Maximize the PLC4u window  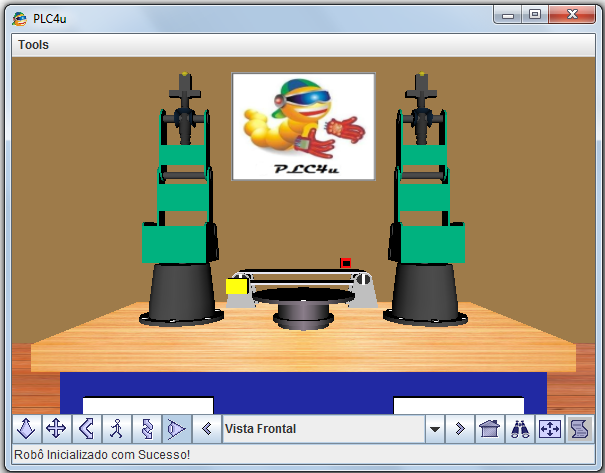click(535, 14)
